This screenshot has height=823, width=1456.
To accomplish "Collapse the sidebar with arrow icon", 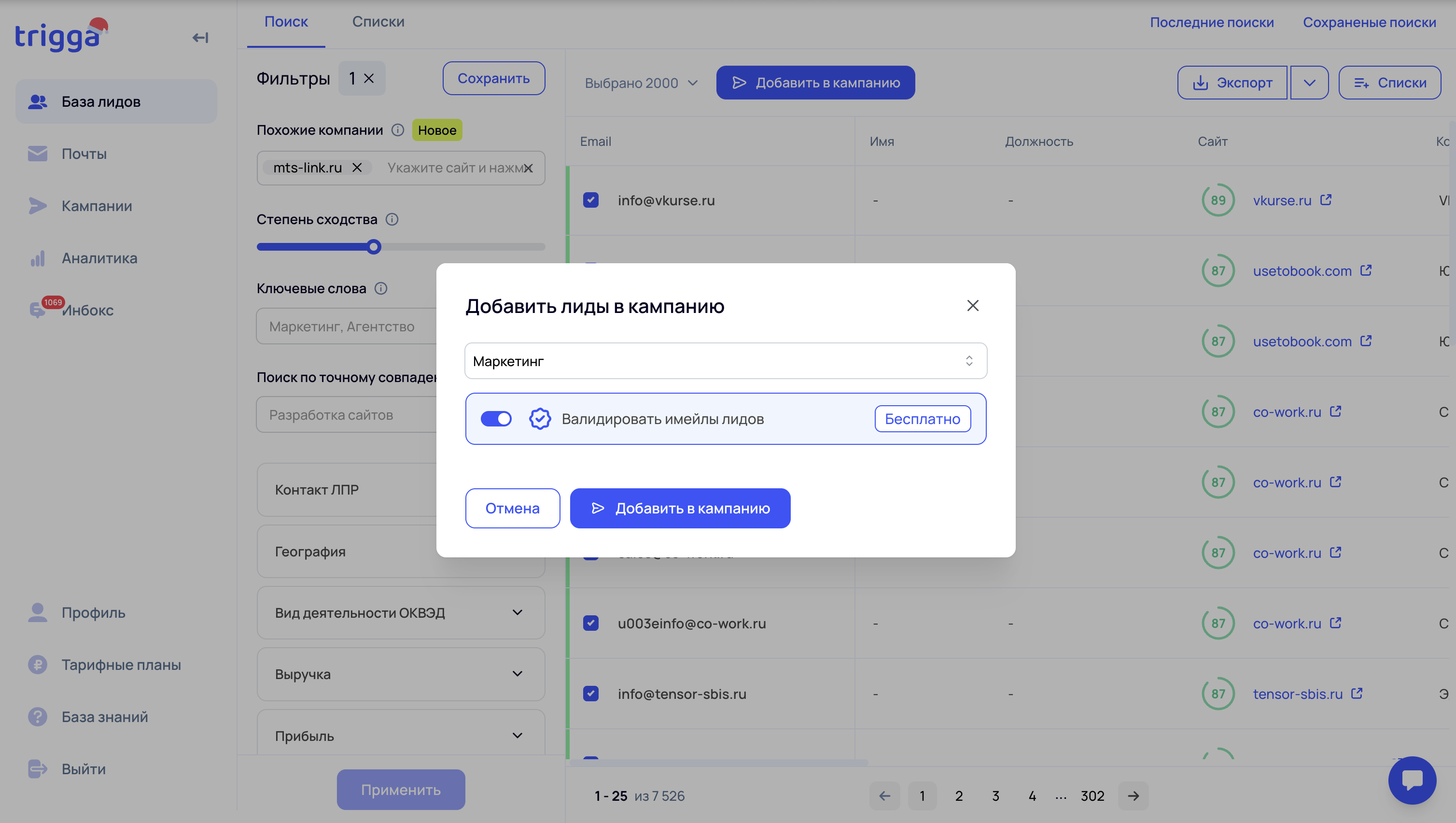I will [x=200, y=38].
